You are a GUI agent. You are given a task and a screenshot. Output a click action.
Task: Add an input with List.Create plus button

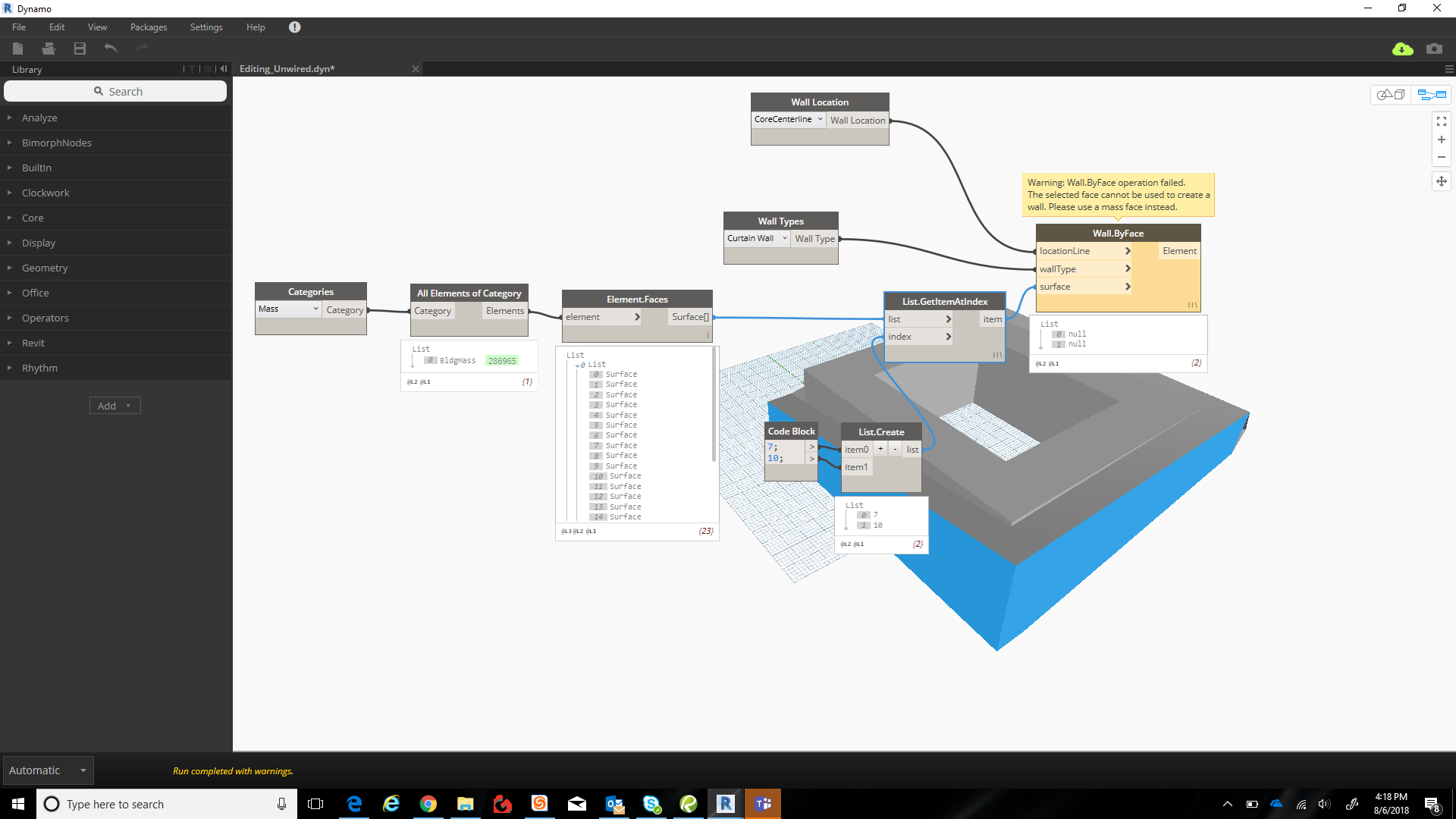point(880,449)
